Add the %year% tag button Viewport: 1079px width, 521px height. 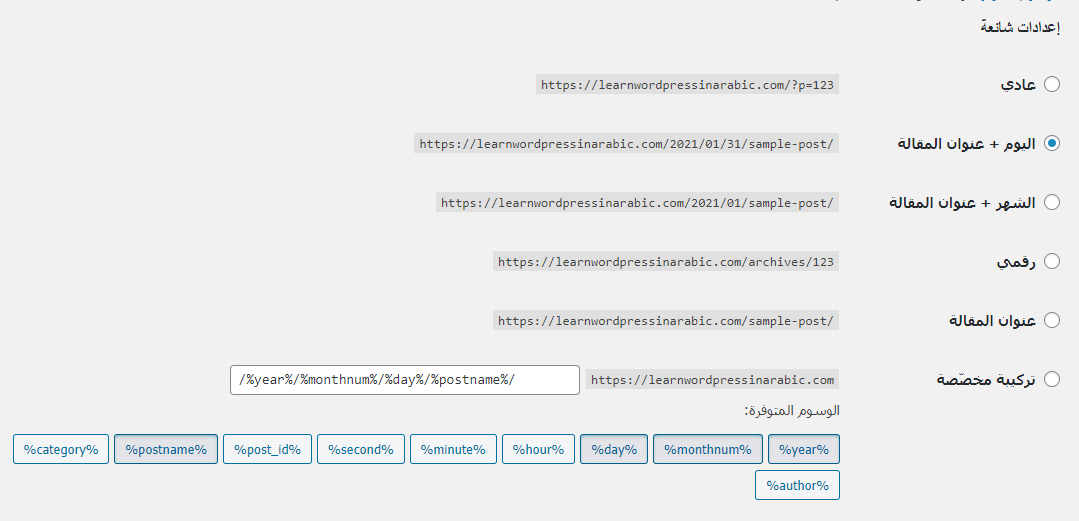point(804,449)
